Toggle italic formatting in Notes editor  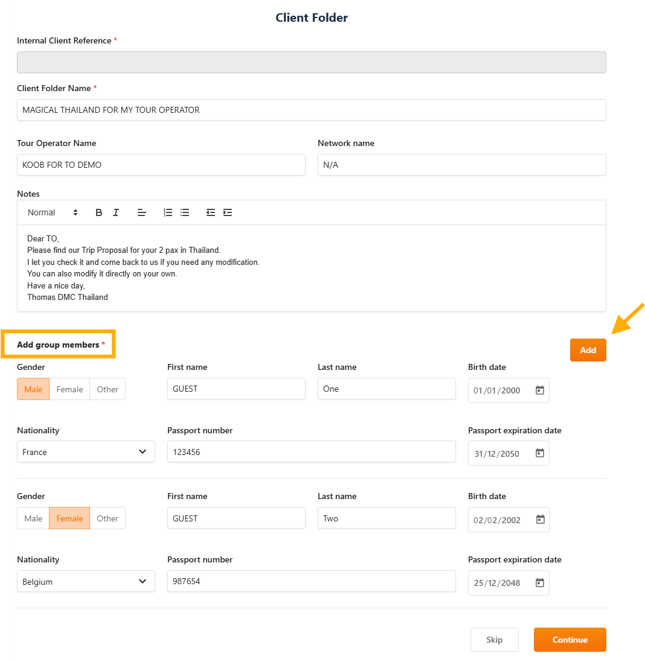pyautogui.click(x=116, y=213)
